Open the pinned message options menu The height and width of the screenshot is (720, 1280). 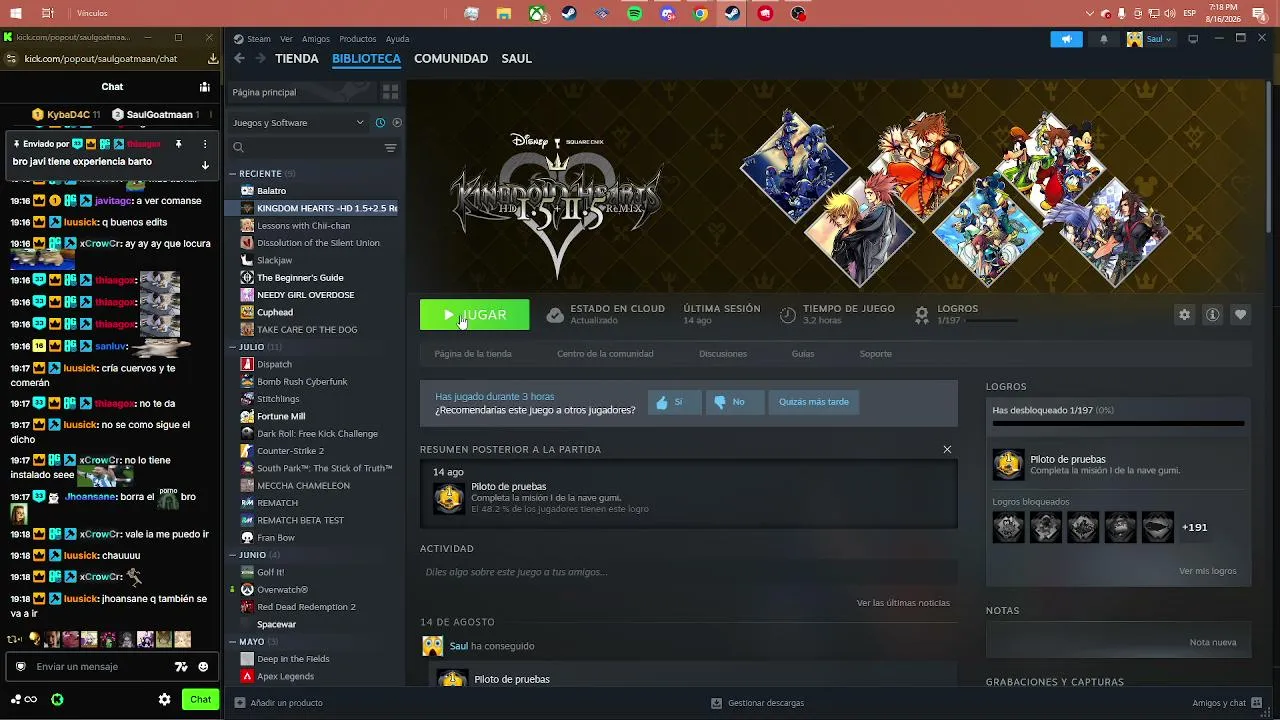tap(205, 144)
